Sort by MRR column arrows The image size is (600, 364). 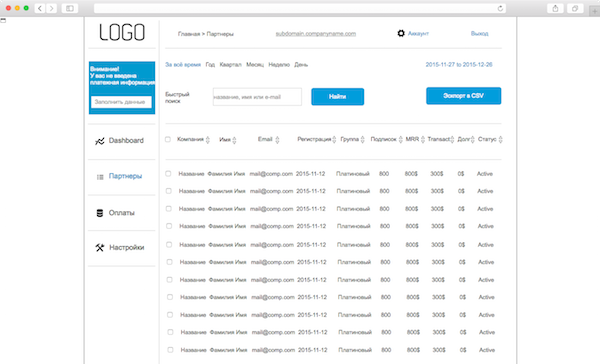423,140
